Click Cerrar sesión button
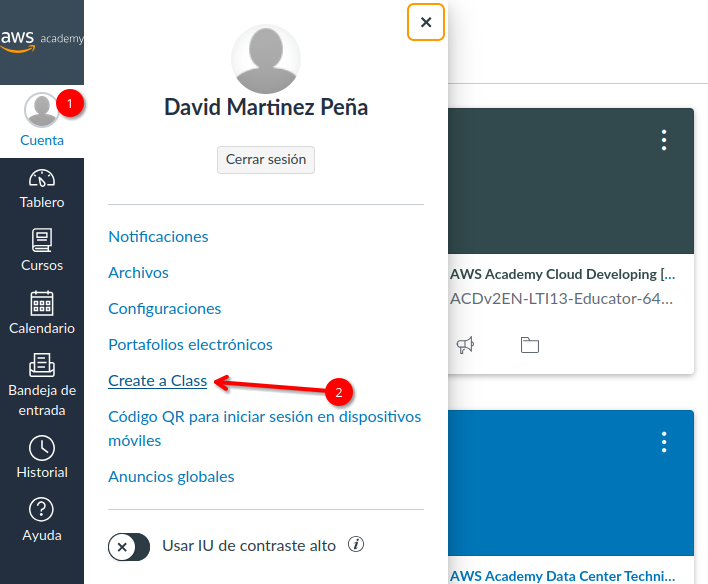This screenshot has height=584, width=708. pos(266,160)
